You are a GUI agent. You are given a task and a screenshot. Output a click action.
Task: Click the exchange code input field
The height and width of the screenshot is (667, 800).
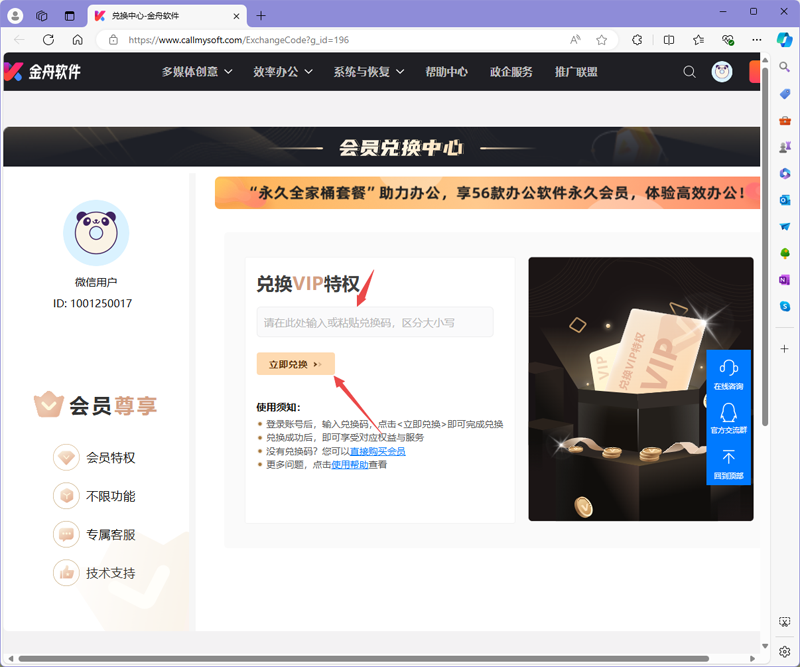pos(374,321)
